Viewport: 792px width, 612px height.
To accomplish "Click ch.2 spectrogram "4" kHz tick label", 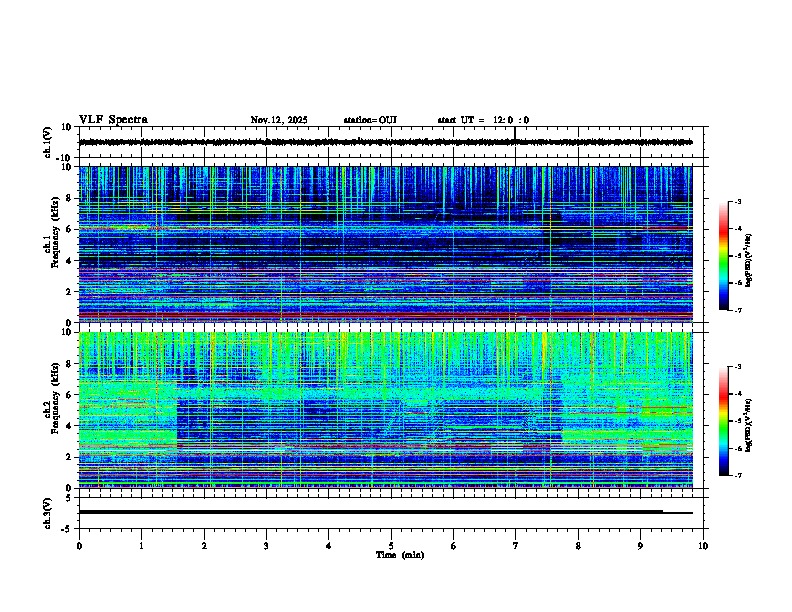I will (x=70, y=426).
